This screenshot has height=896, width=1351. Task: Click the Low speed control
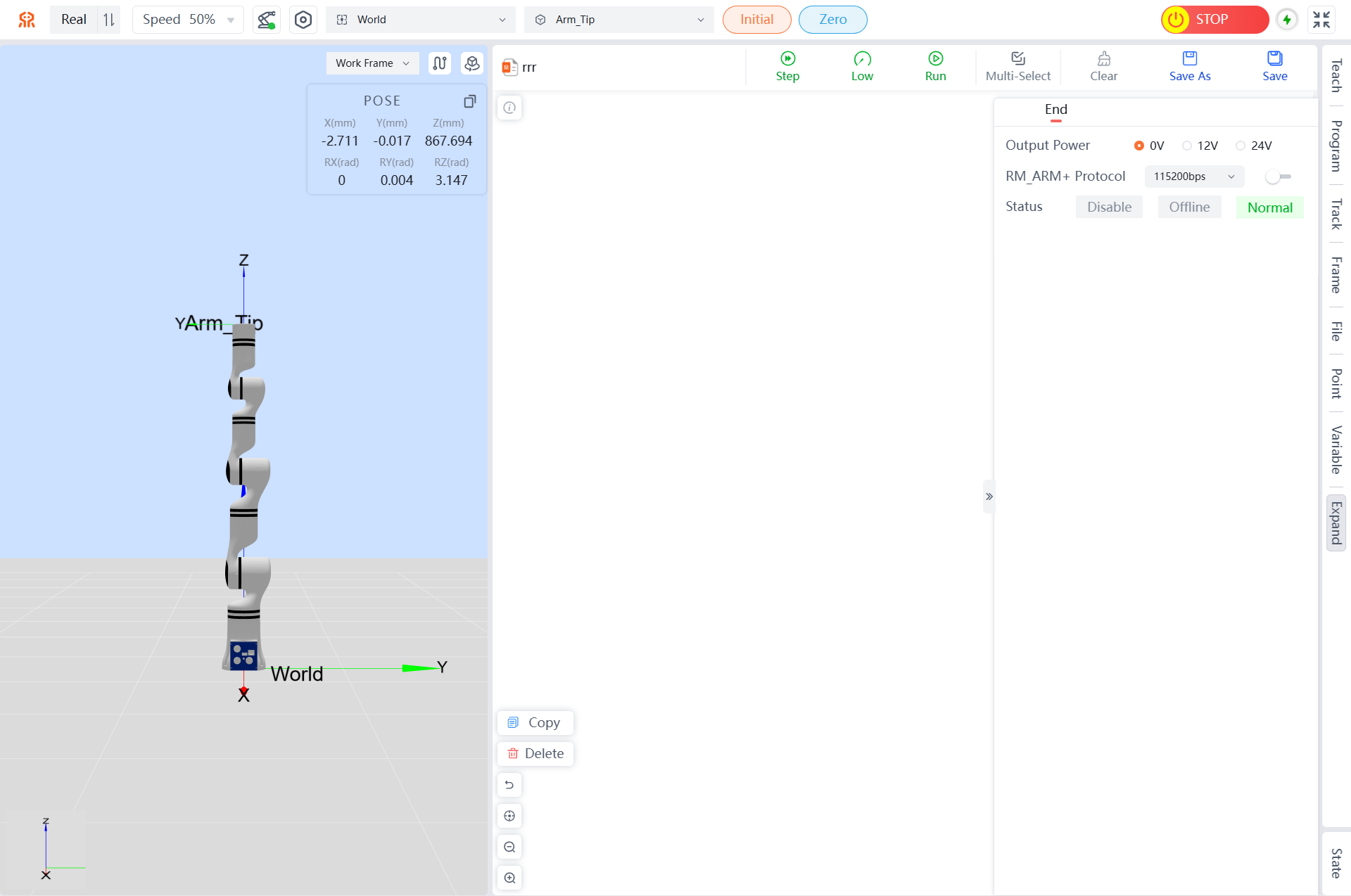click(862, 67)
